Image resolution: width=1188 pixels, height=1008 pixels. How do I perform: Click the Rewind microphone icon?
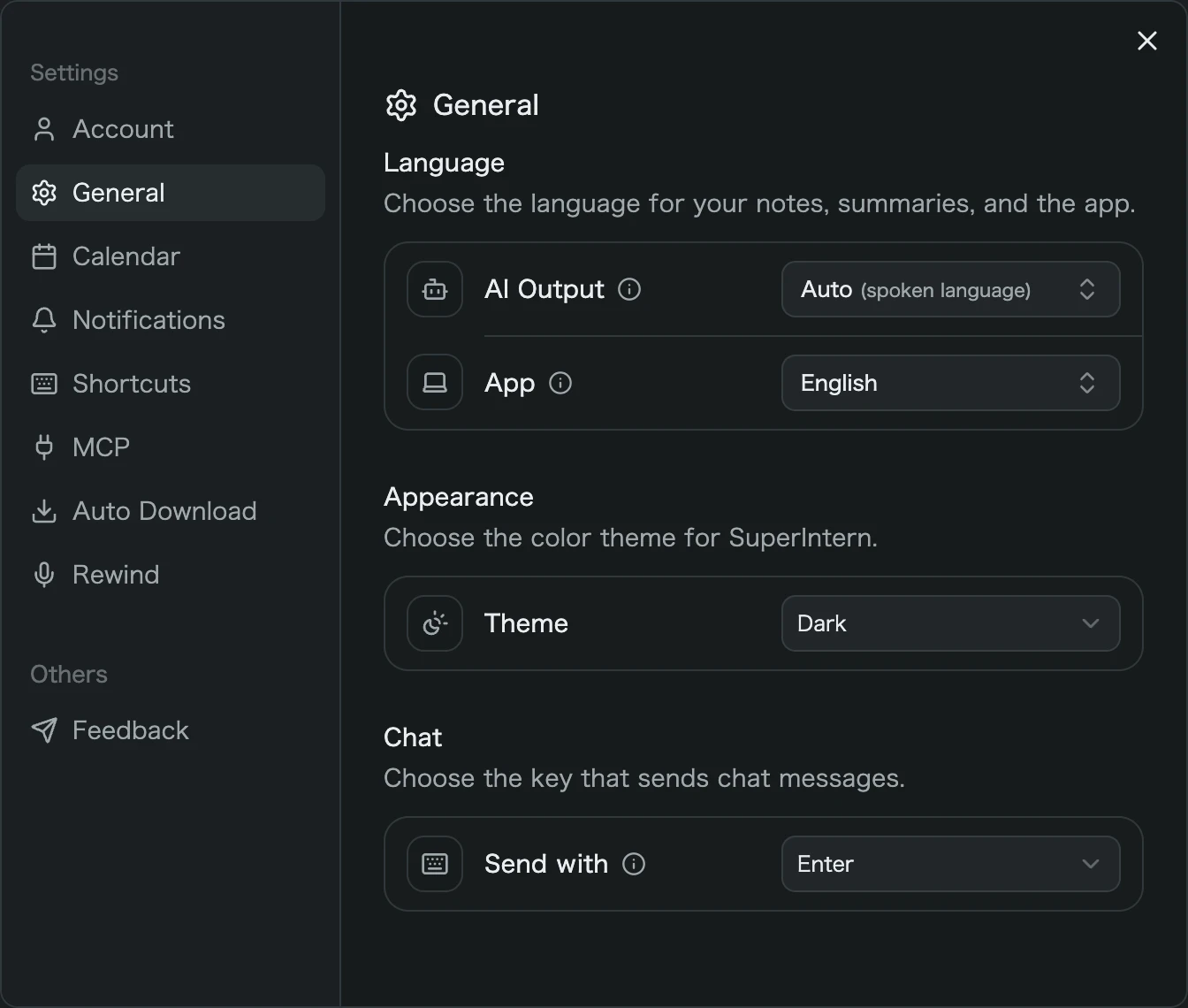43,575
